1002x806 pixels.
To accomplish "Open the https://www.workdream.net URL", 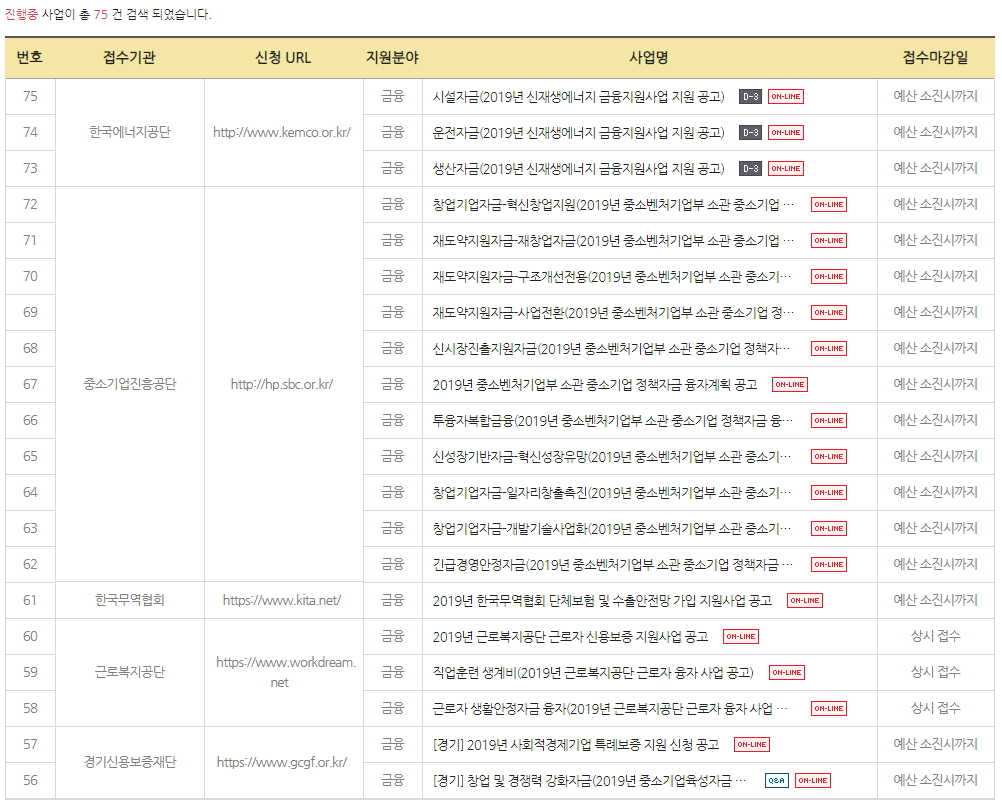I will point(285,672).
